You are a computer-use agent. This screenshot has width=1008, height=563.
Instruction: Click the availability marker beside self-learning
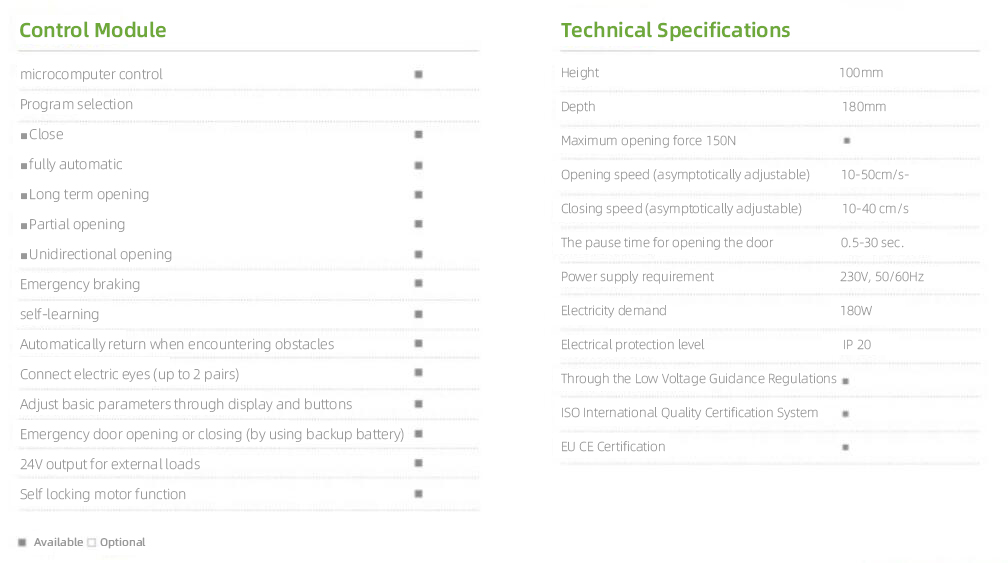pyautogui.click(x=418, y=314)
